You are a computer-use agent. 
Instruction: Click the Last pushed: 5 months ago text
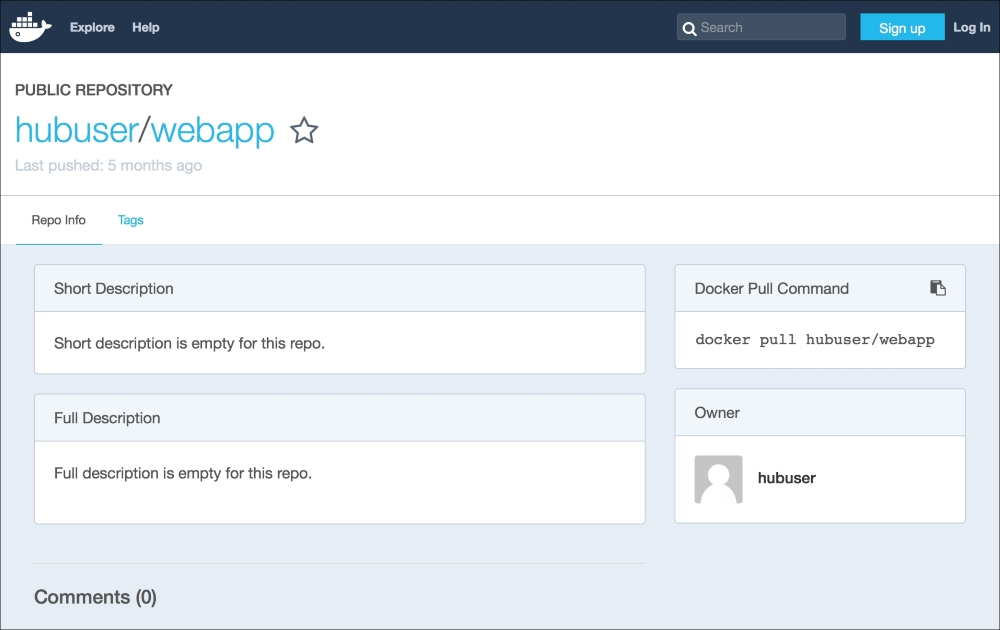click(x=108, y=166)
